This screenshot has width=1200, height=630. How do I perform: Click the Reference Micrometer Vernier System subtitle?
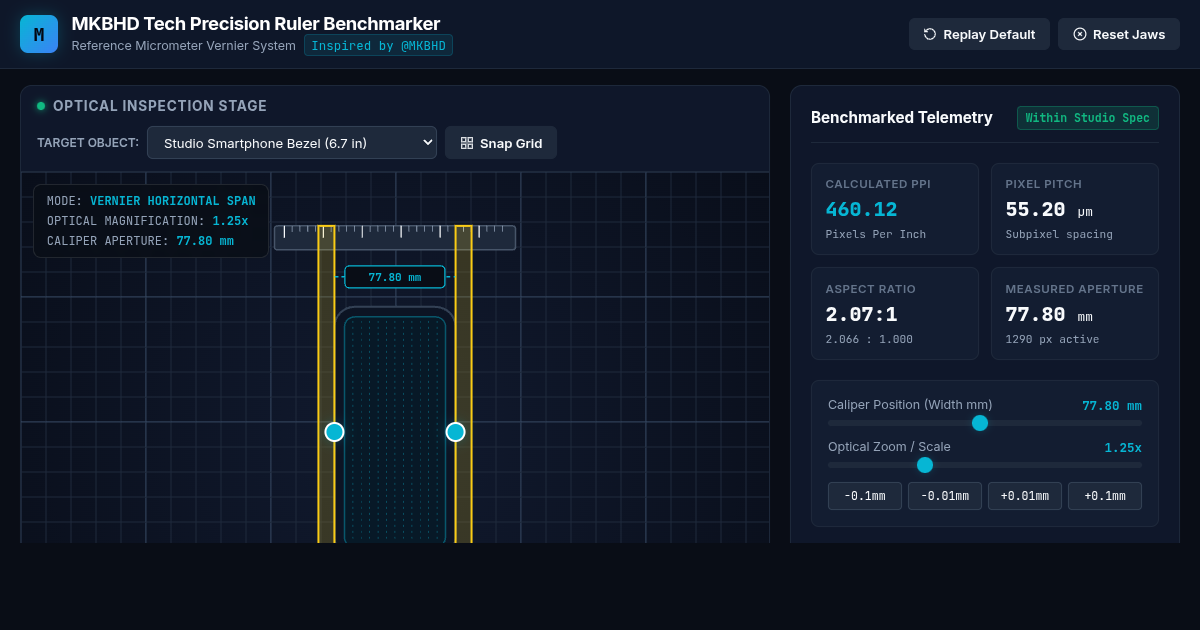[184, 46]
